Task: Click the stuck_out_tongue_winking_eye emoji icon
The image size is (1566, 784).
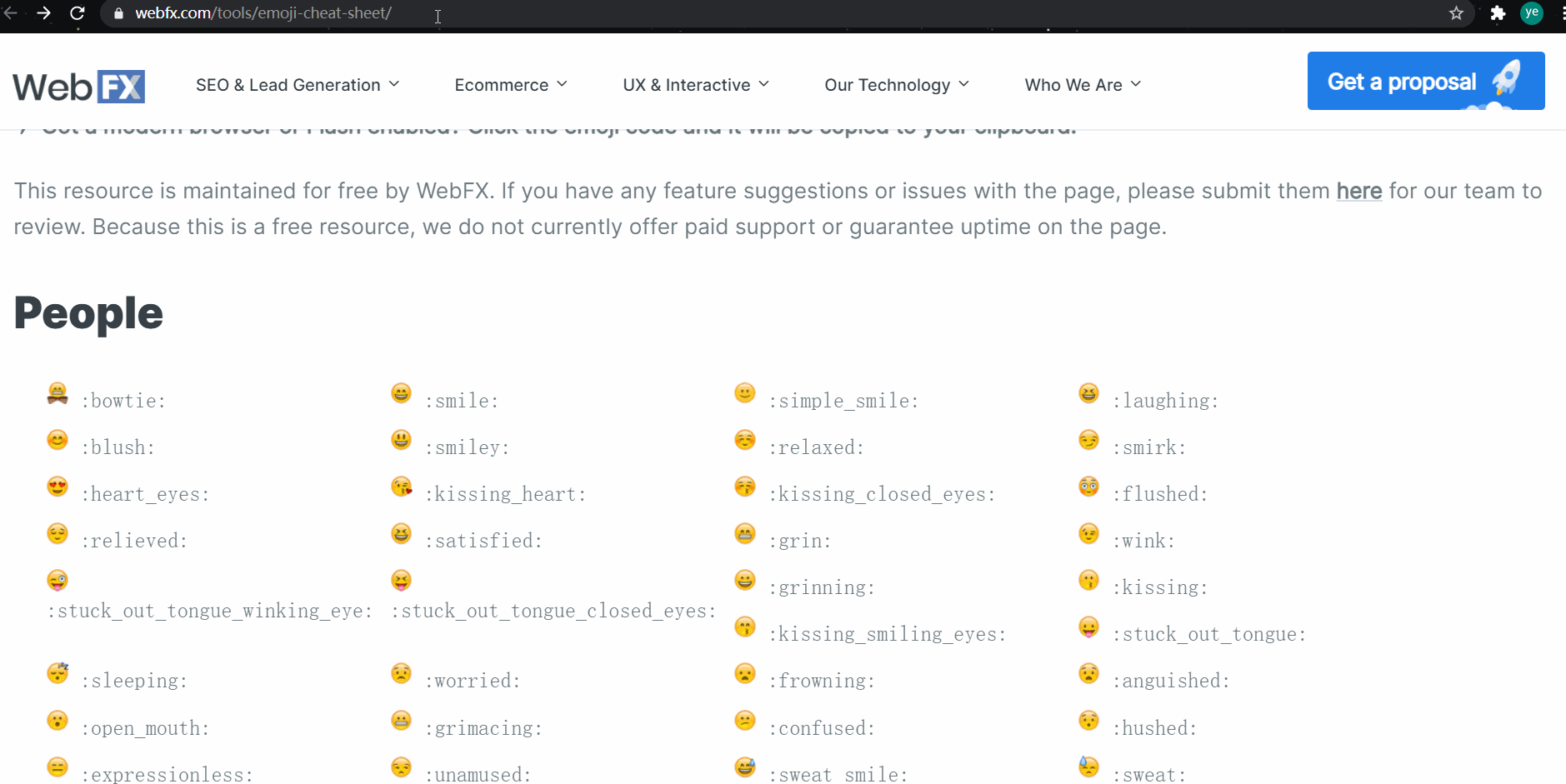Action: pos(58,580)
